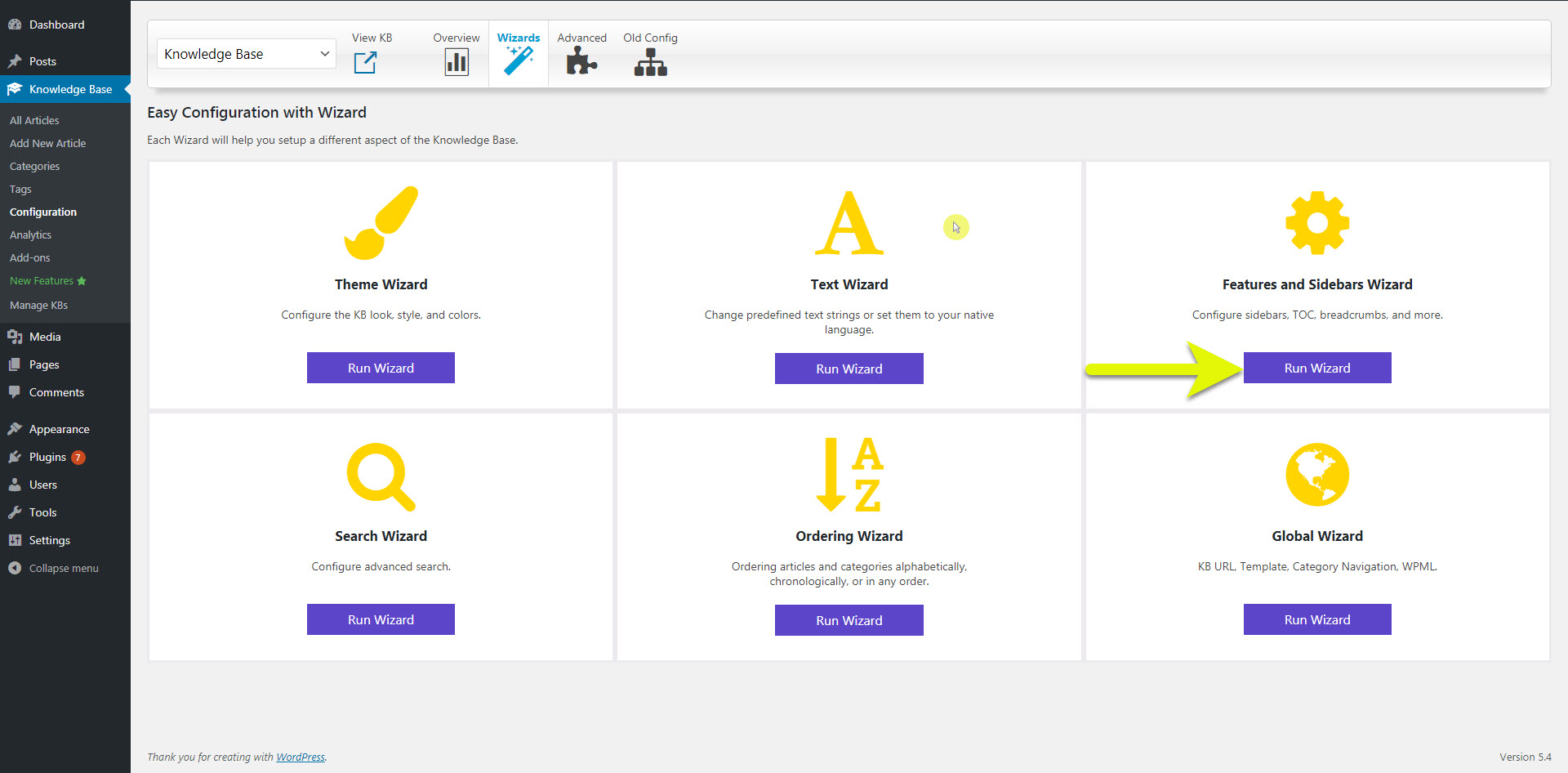Click the Theme Wizard paintbrush icon
Screen dimensions: 1568x773
coord(381,222)
